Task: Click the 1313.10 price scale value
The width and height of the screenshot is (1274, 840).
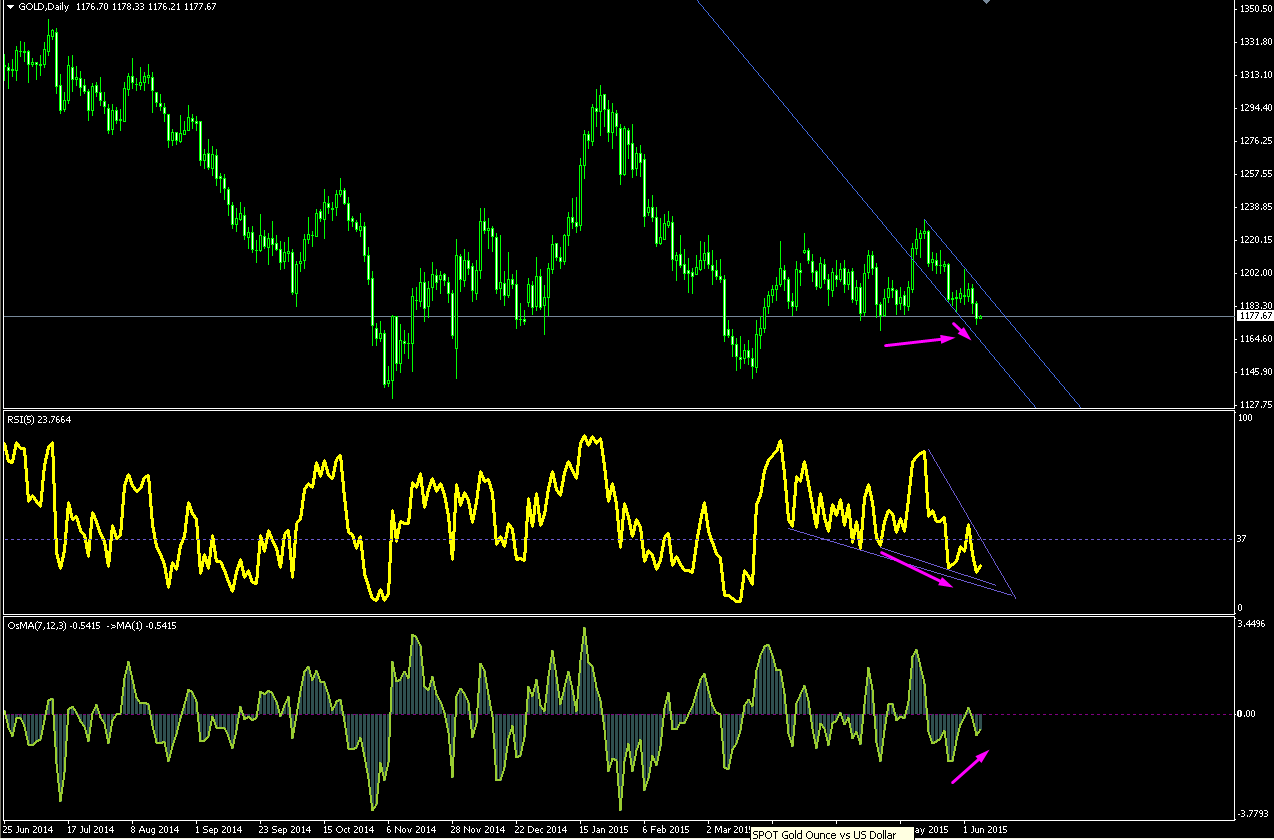Action: point(1254,75)
